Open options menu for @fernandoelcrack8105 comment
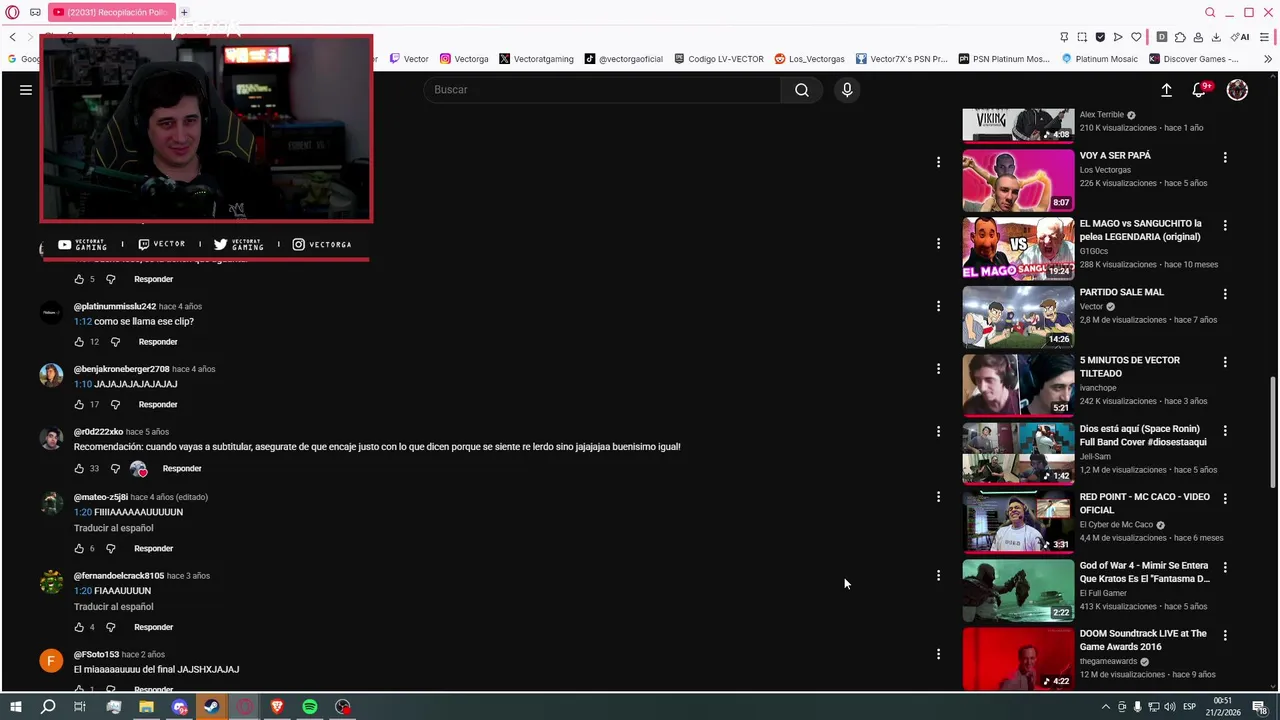Image resolution: width=1280 pixels, height=720 pixels. tap(938, 576)
